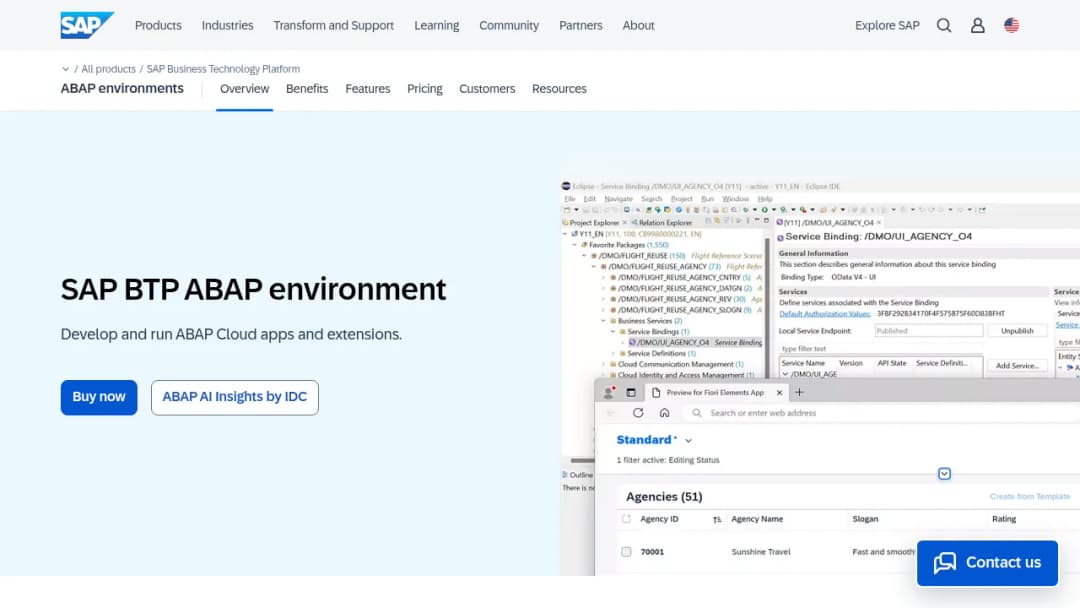
Task: Open the Community menu
Action: [509, 25]
